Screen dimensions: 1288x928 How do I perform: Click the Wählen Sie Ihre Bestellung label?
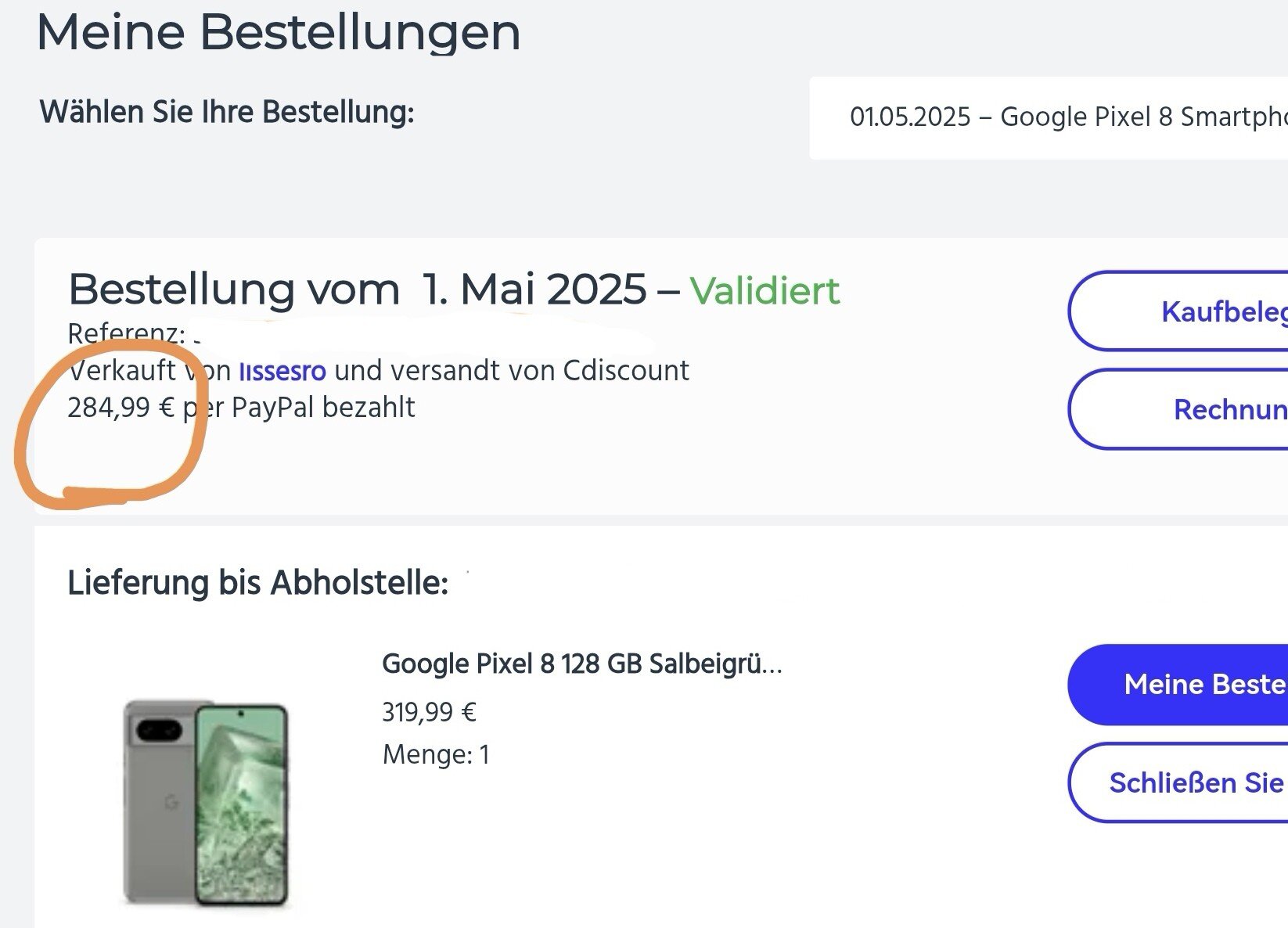pos(226,113)
